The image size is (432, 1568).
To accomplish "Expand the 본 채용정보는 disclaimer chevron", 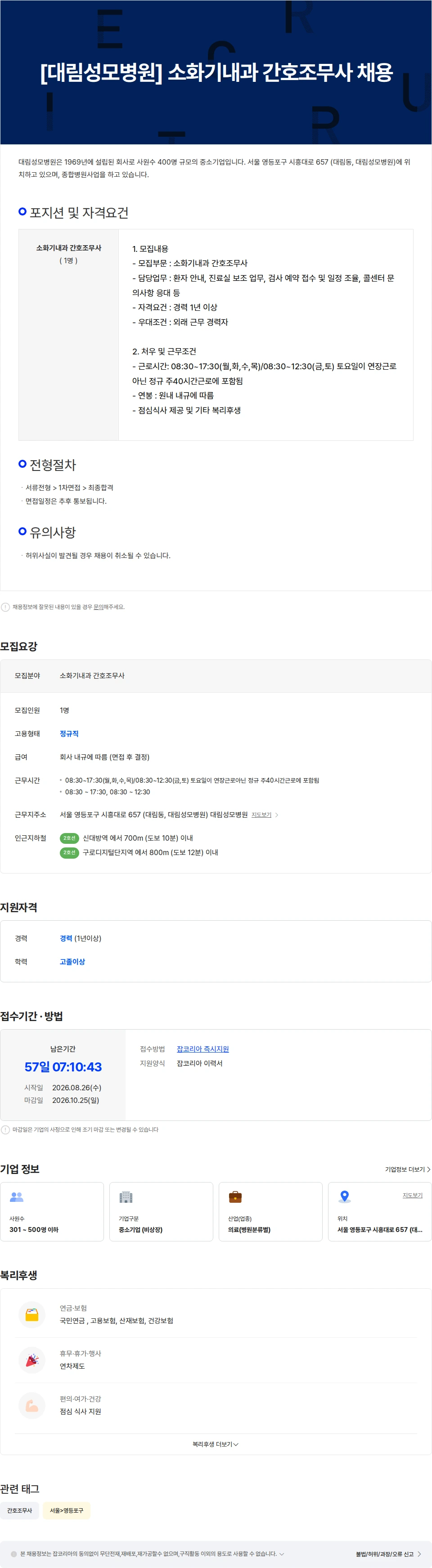I will (282, 1554).
